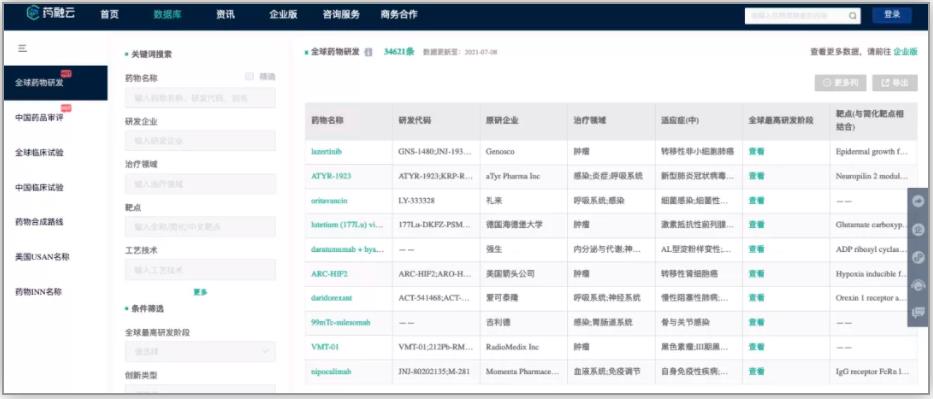Click info icon next to 全球药物研发 title
This screenshot has width=933, height=399.
[x=368, y=52]
